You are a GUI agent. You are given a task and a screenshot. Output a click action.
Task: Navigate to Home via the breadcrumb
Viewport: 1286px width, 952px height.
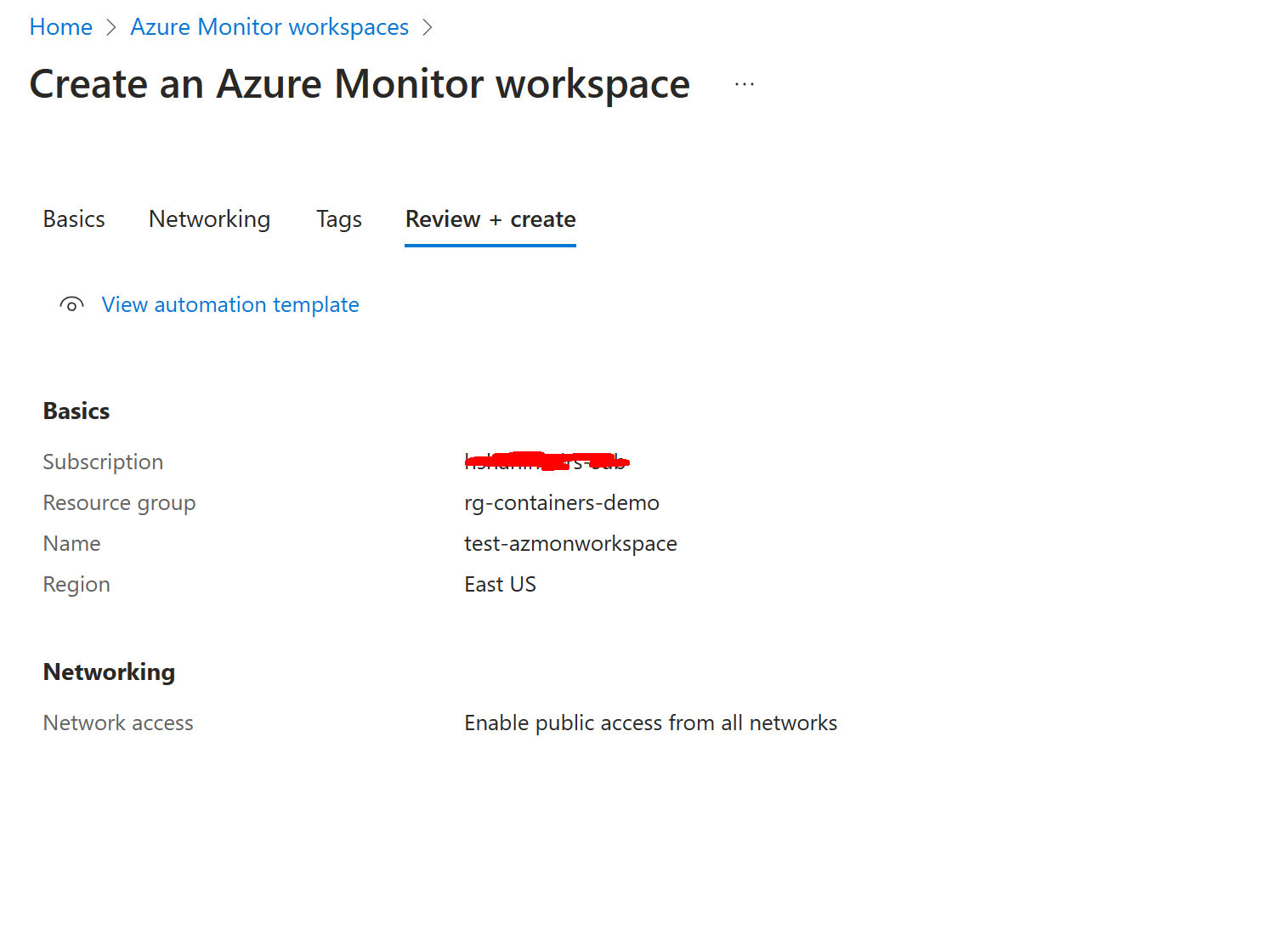point(60,27)
